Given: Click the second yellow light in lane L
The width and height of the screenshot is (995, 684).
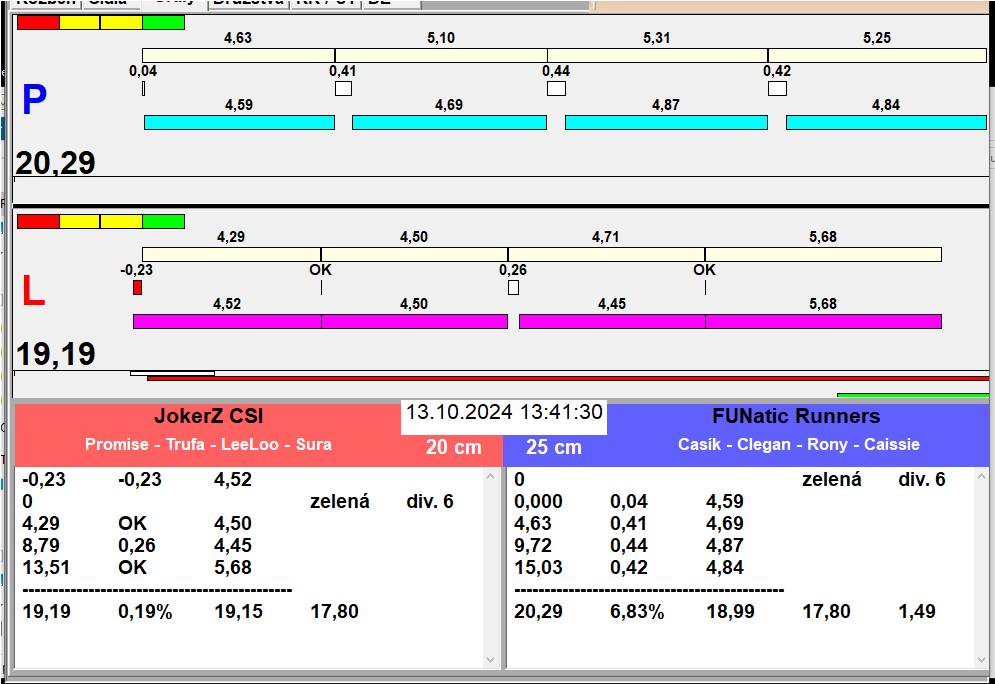Looking at the screenshot, I should pos(121,221).
